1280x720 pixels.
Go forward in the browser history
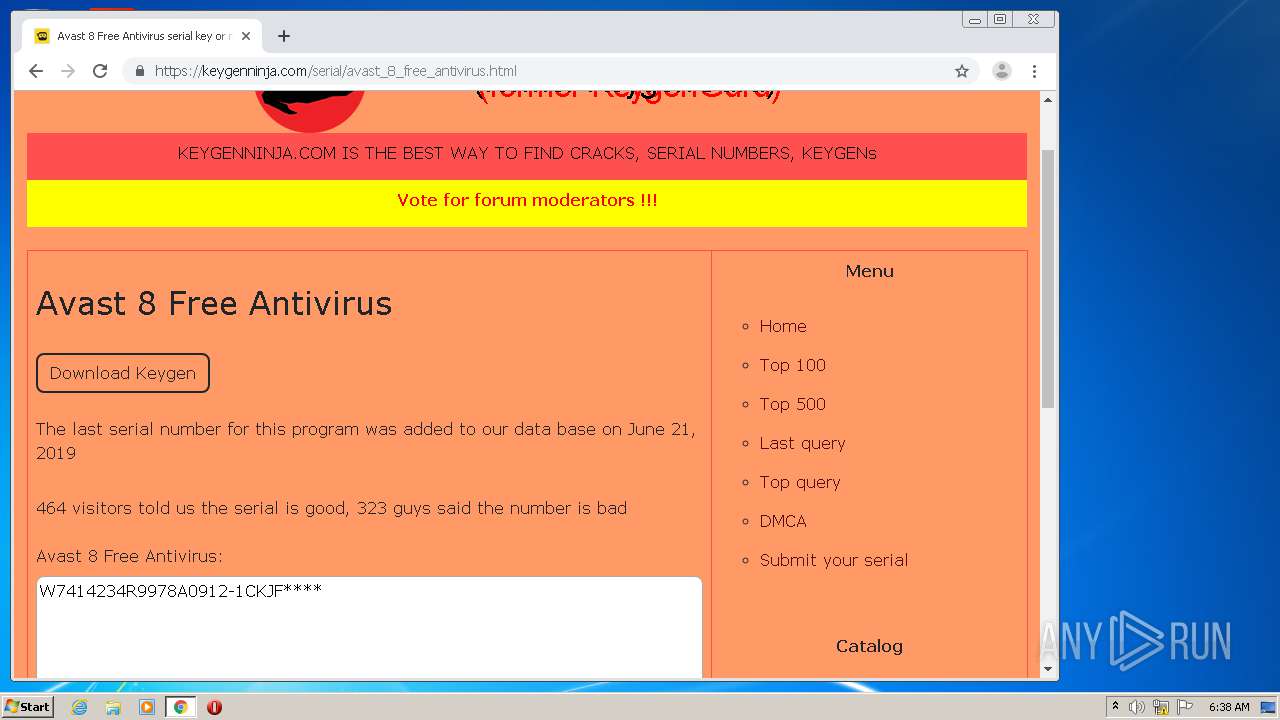[68, 71]
